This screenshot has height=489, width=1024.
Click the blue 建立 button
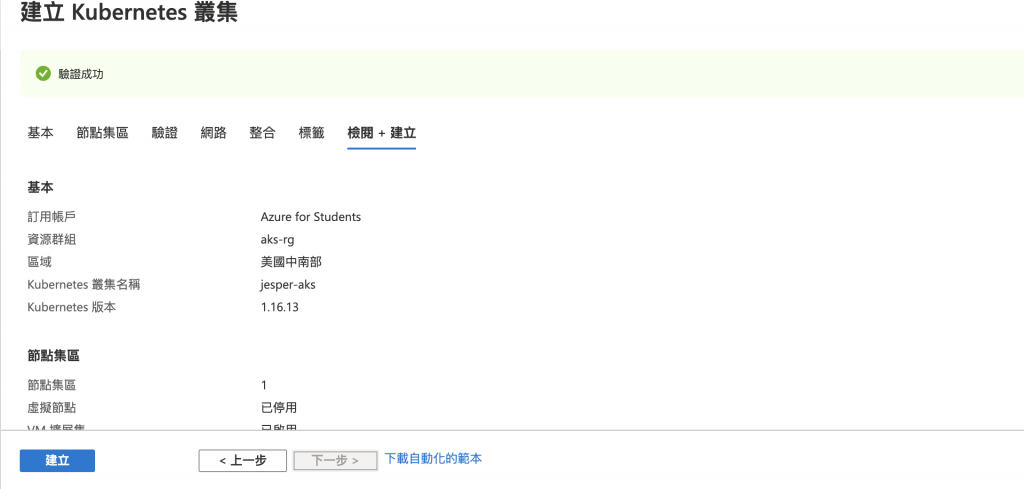pos(57,460)
